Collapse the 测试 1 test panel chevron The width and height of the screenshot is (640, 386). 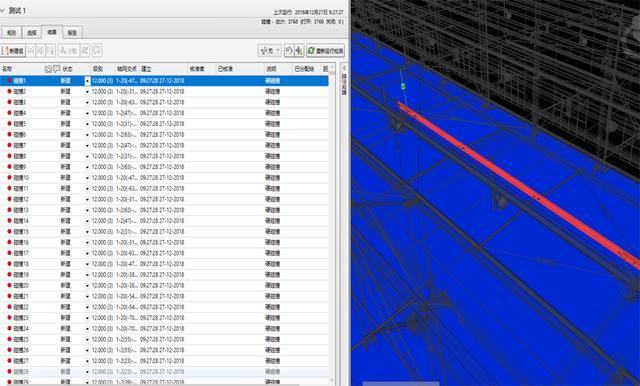(x=2, y=11)
